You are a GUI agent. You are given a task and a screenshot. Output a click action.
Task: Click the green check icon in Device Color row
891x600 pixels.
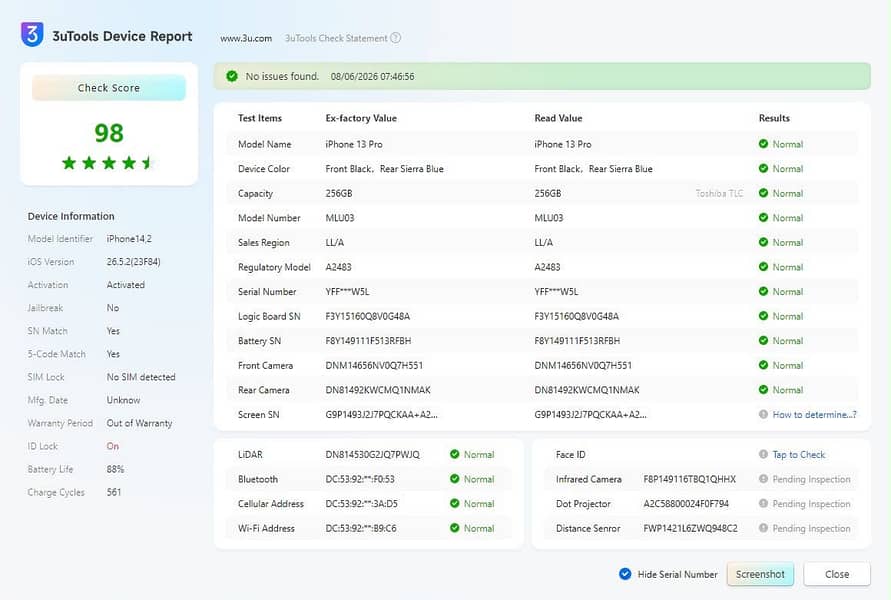coord(763,168)
